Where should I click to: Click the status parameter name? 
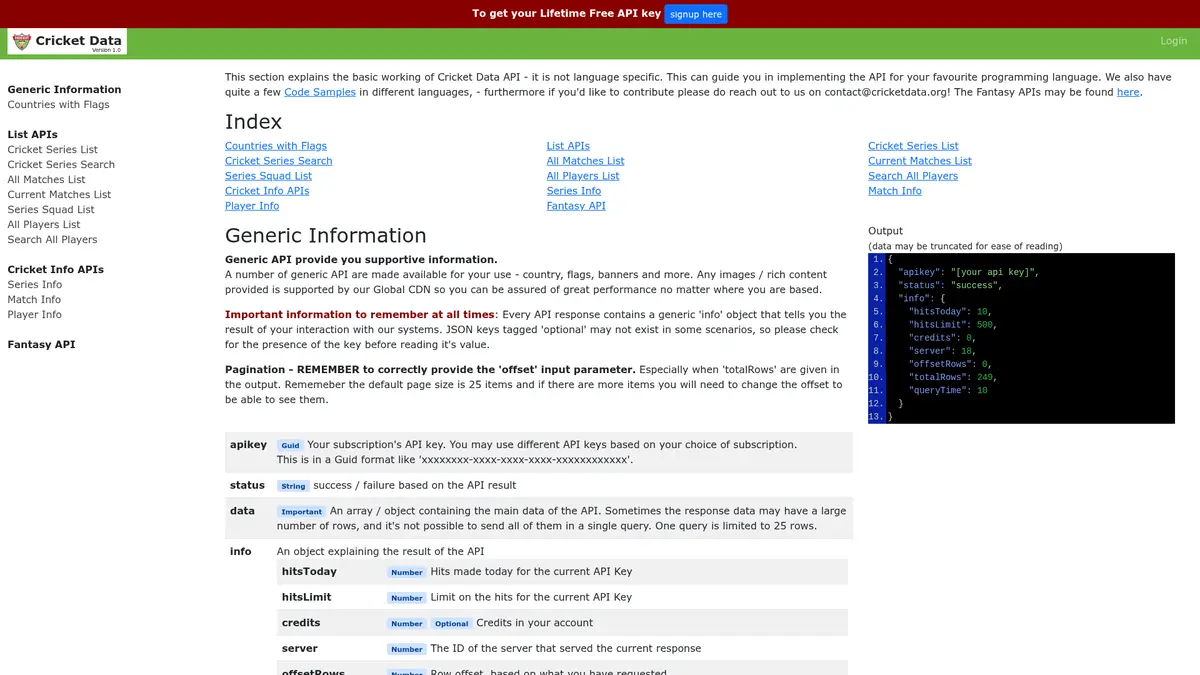click(x=247, y=485)
